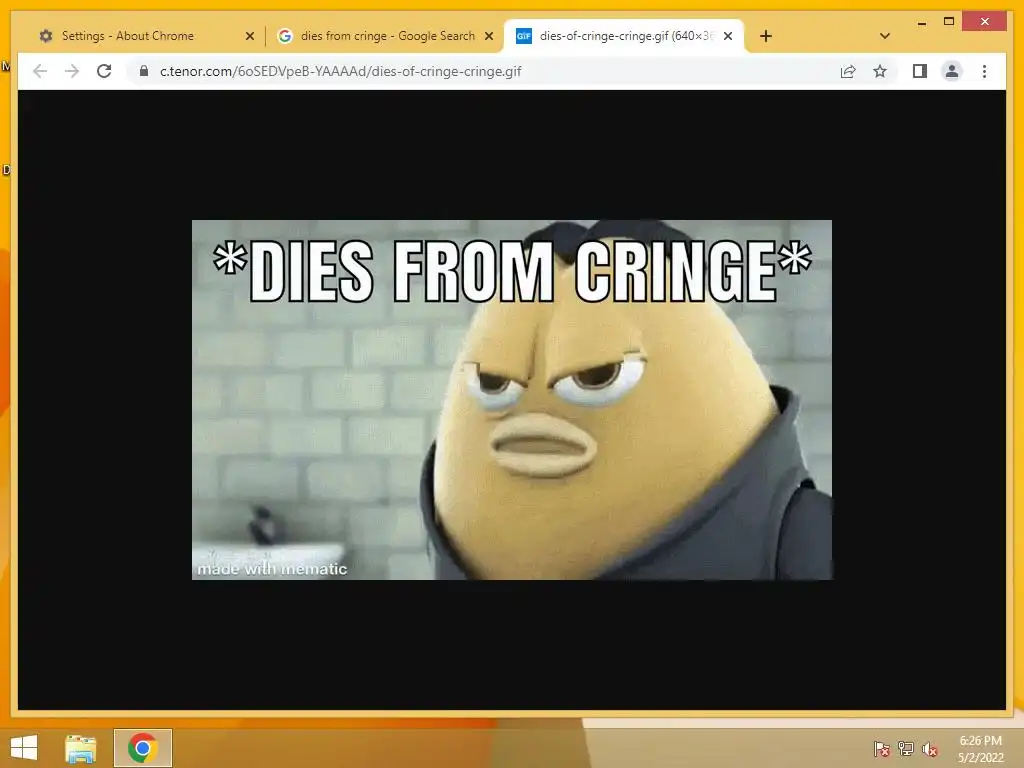
Task: Click the dies from cringe GIF image
Action: [x=511, y=400]
